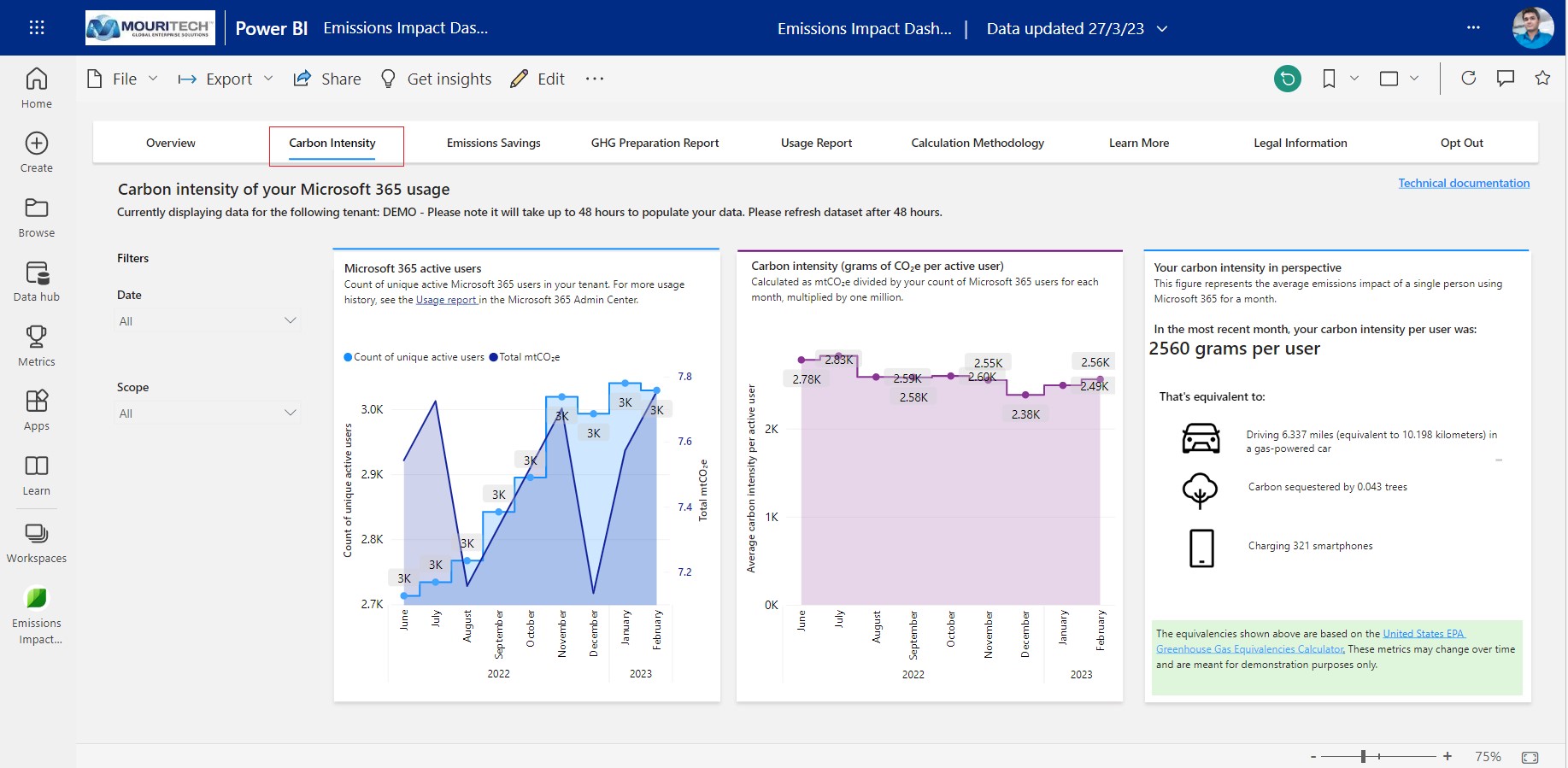Open the app launcher grid icon
Viewport: 1568px width, 768px height.
pos(37,27)
